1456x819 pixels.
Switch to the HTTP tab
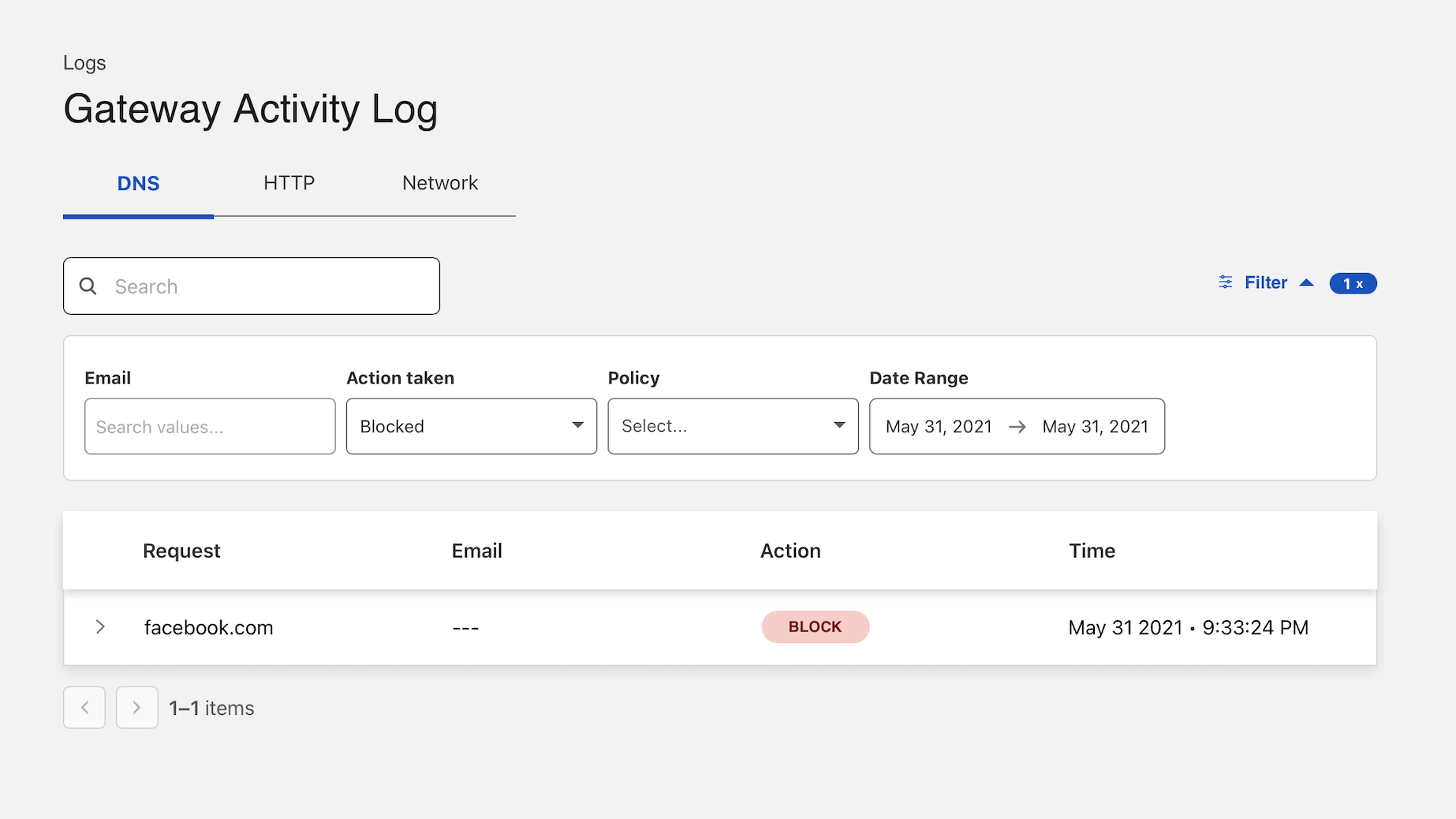coord(289,183)
